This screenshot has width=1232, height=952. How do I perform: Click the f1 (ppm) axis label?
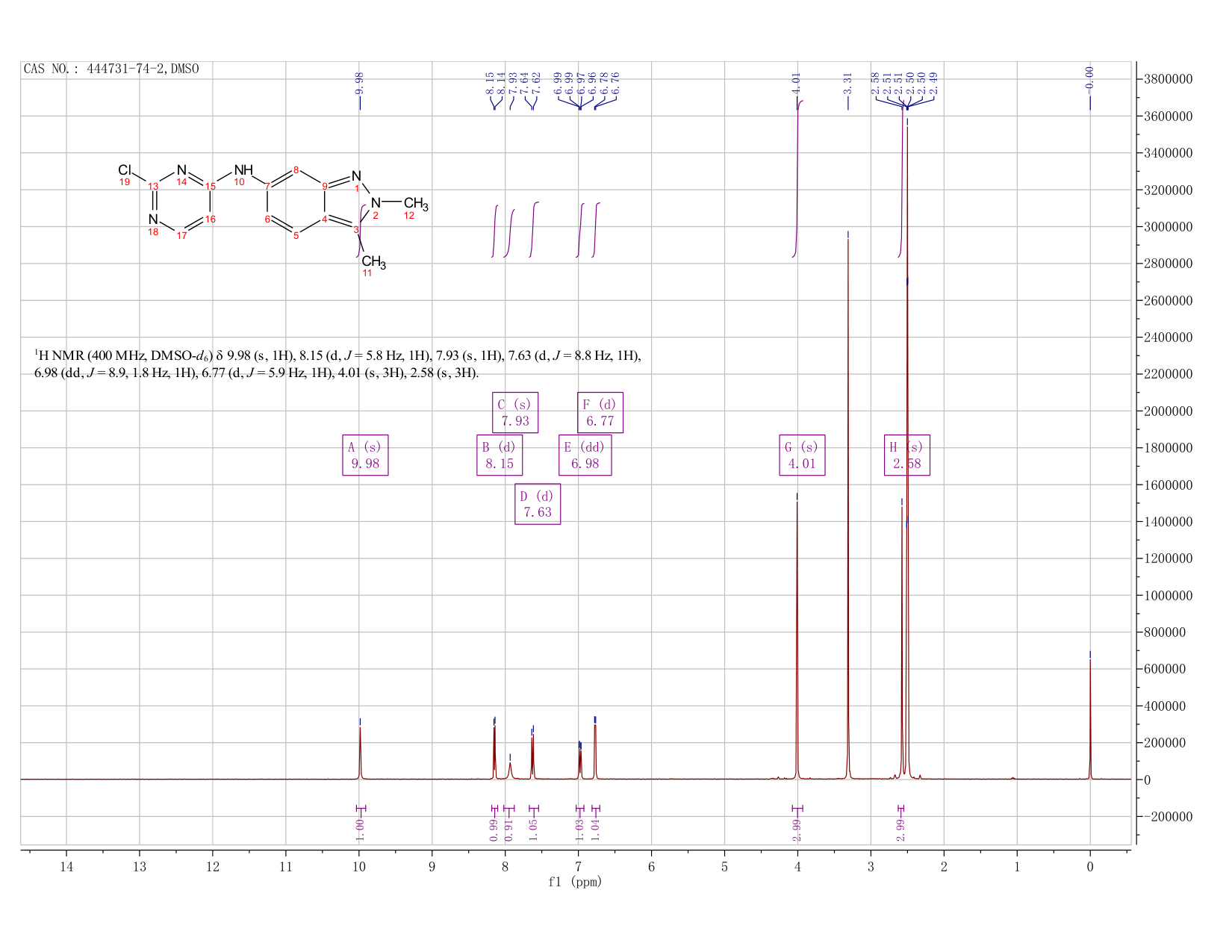click(575, 882)
